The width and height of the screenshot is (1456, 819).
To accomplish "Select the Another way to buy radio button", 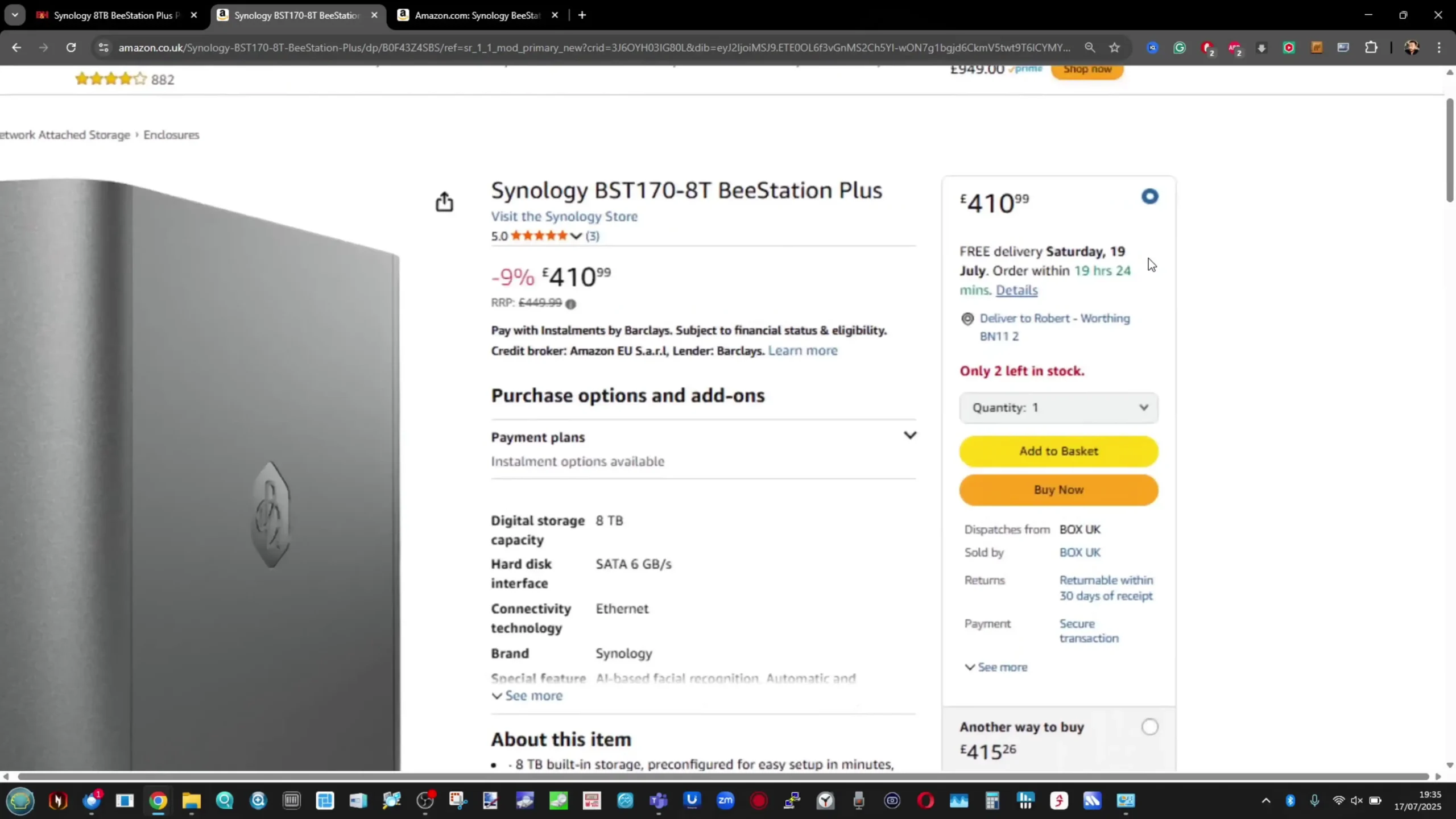I will [1149, 727].
